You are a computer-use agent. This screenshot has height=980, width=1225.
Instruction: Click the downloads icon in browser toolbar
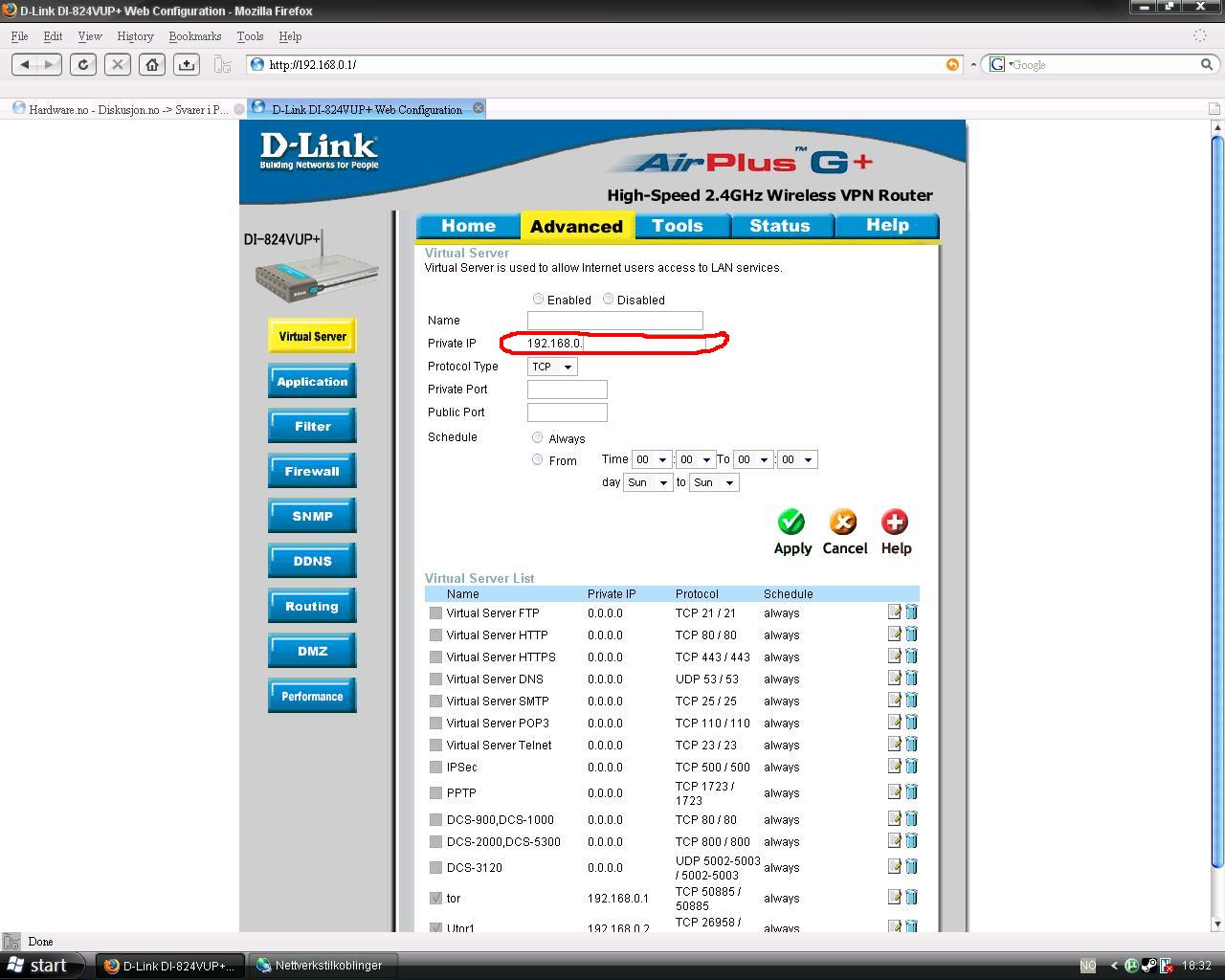tap(187, 64)
